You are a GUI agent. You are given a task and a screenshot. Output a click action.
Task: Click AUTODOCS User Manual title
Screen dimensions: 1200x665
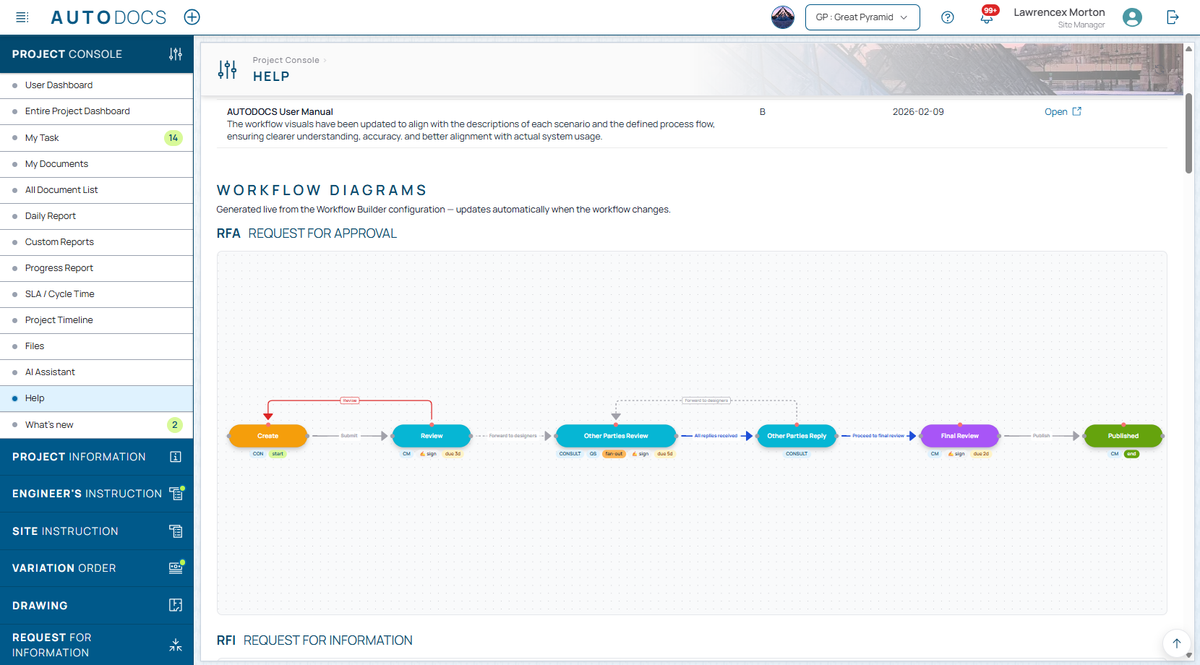coord(280,111)
